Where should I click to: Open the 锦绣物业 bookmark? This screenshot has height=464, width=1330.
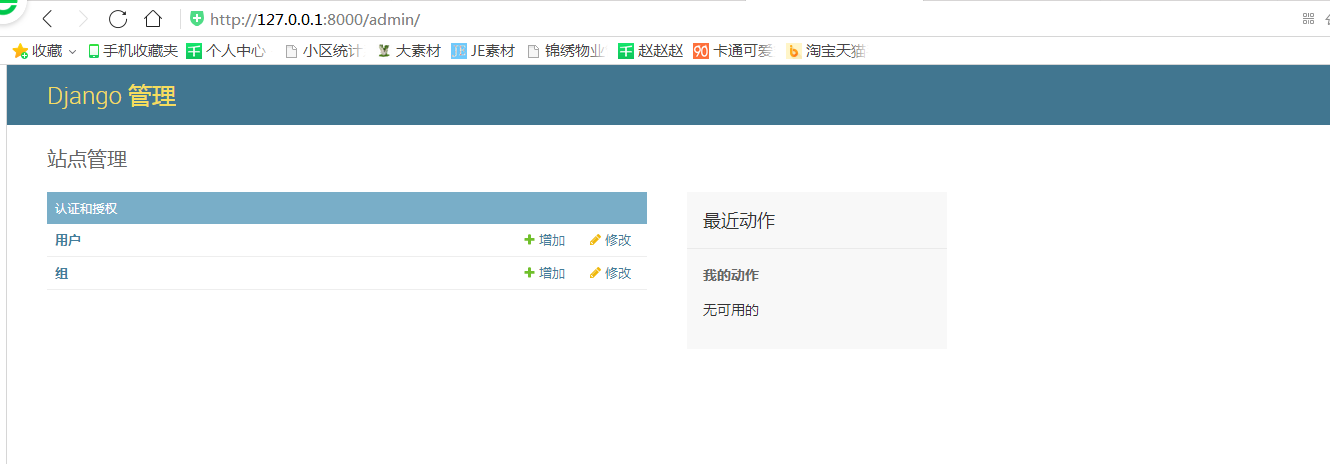pyautogui.click(x=566, y=51)
